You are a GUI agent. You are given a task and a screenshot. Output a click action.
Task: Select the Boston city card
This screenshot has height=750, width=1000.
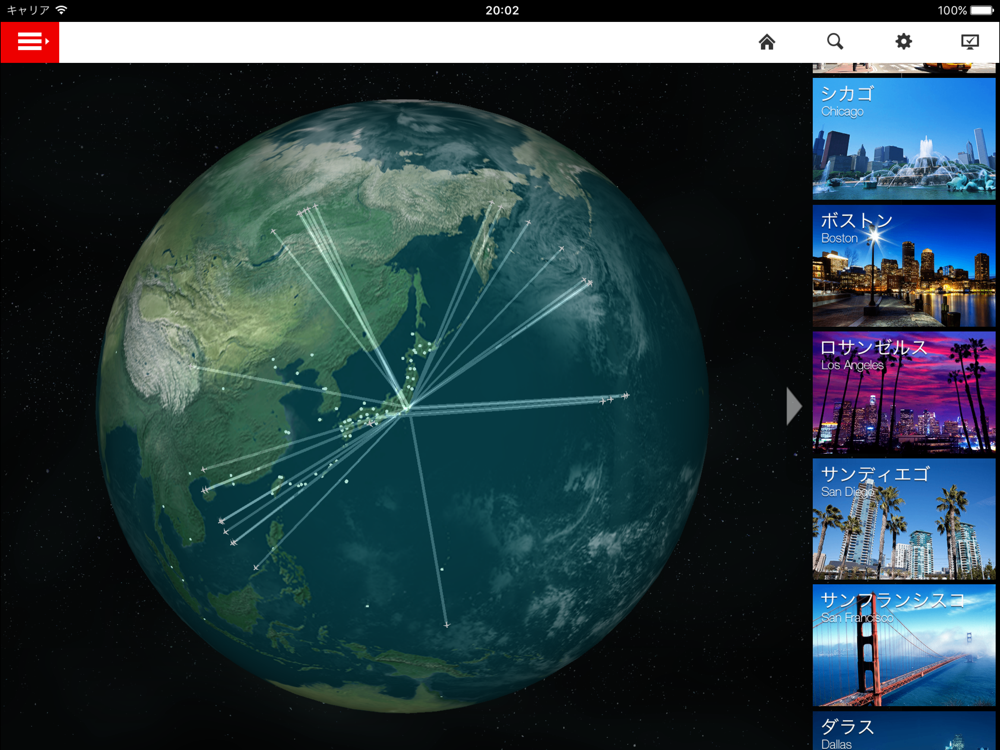[x=904, y=266]
